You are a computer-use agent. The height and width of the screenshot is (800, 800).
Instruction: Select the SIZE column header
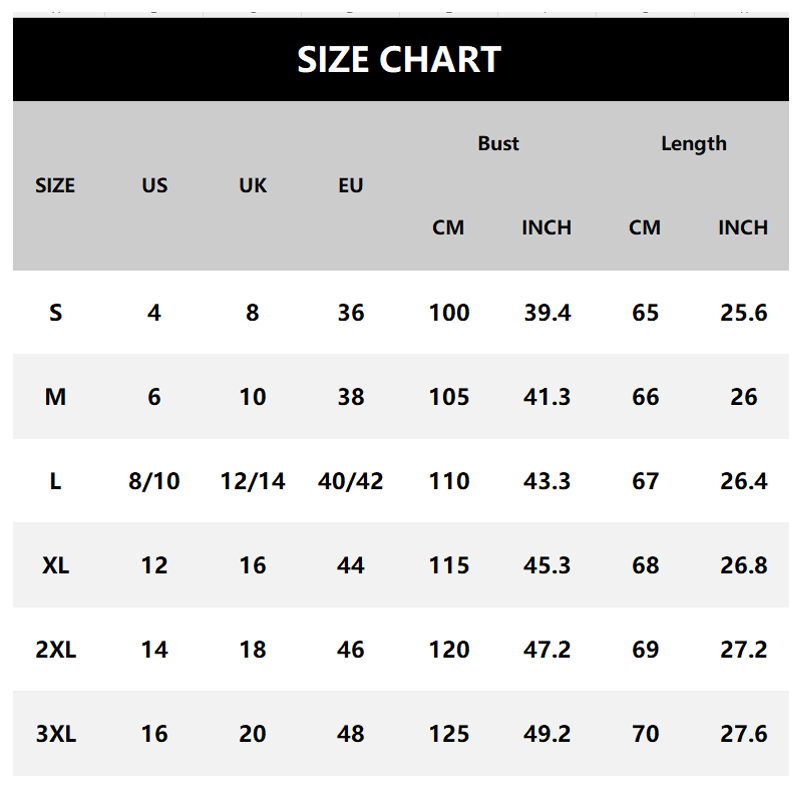tap(55, 185)
